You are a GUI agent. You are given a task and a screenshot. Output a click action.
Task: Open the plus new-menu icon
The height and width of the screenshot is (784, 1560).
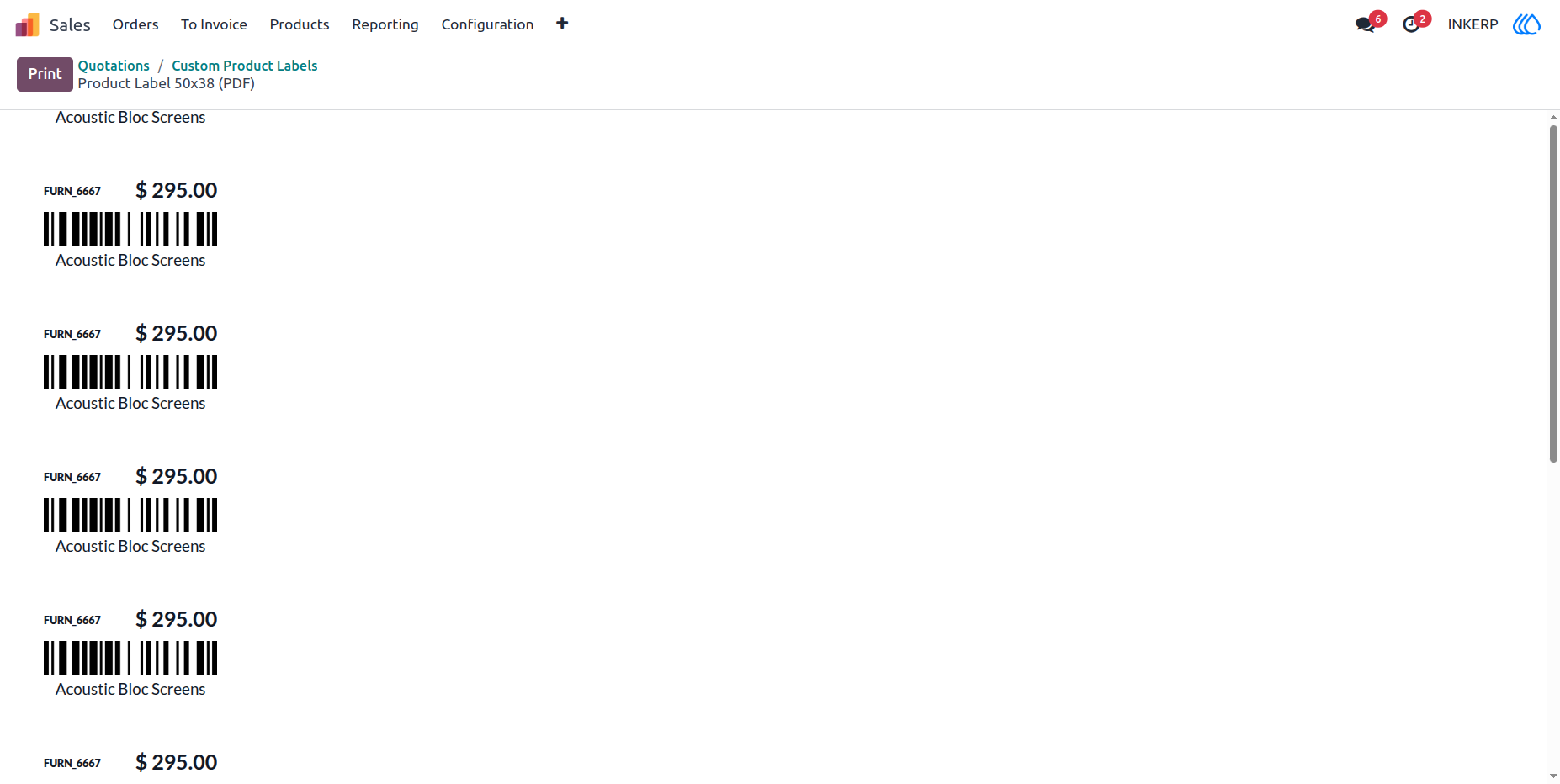(x=562, y=24)
